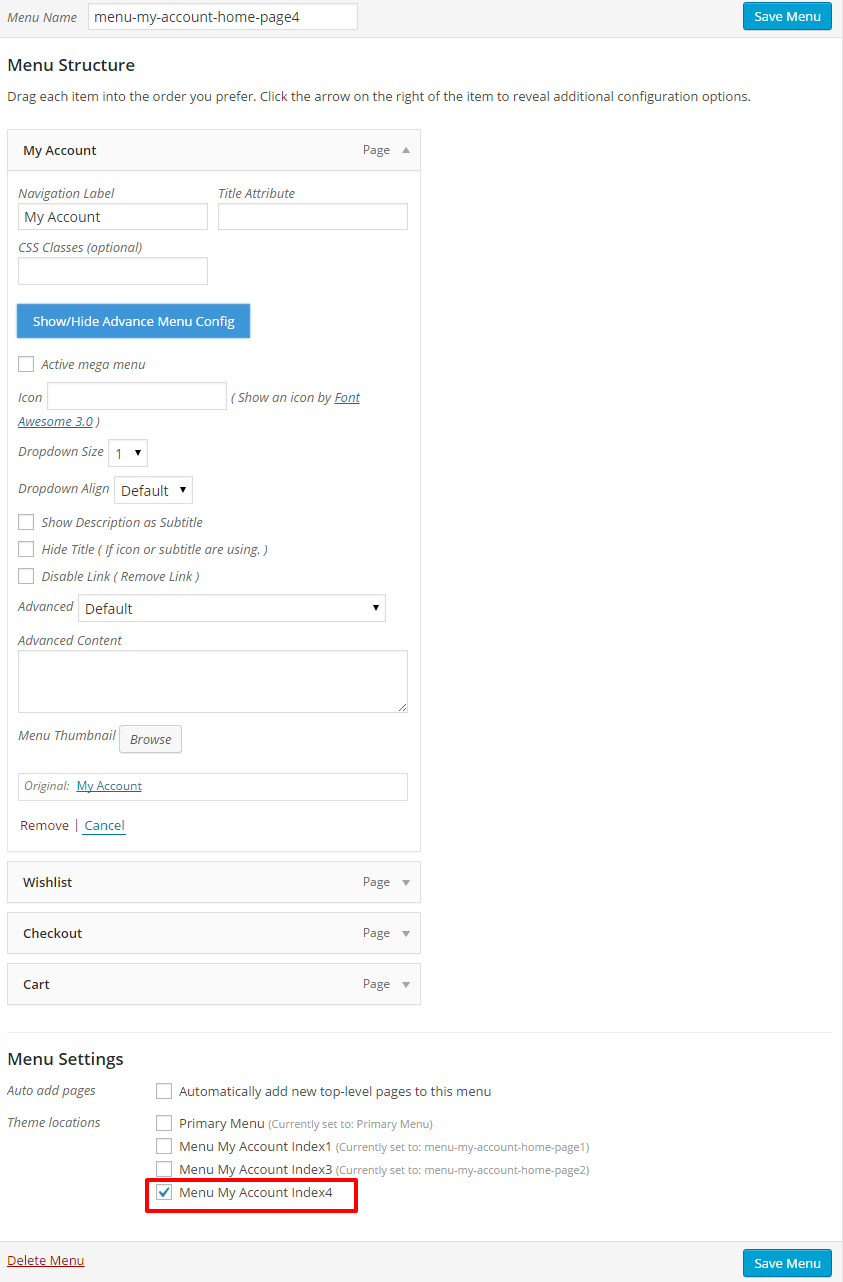Click Show/Hide Advance Menu Config button
Image resolution: width=843 pixels, height=1282 pixels.
(x=134, y=321)
